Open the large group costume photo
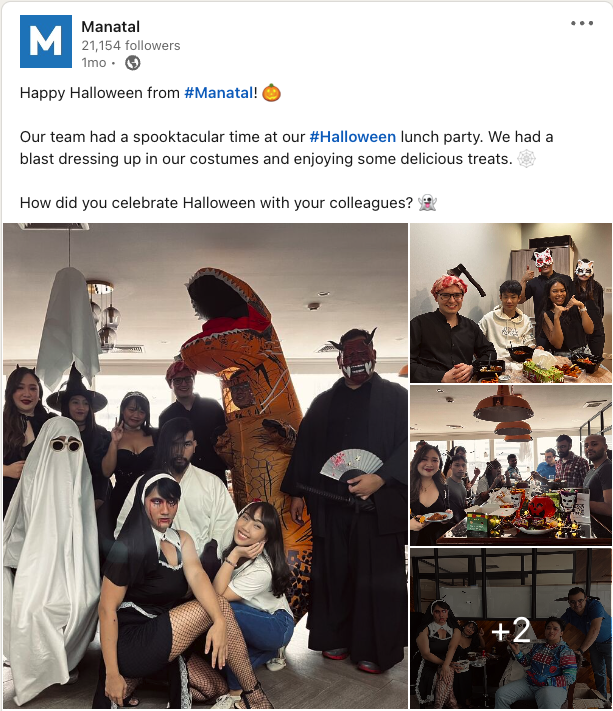 205,466
